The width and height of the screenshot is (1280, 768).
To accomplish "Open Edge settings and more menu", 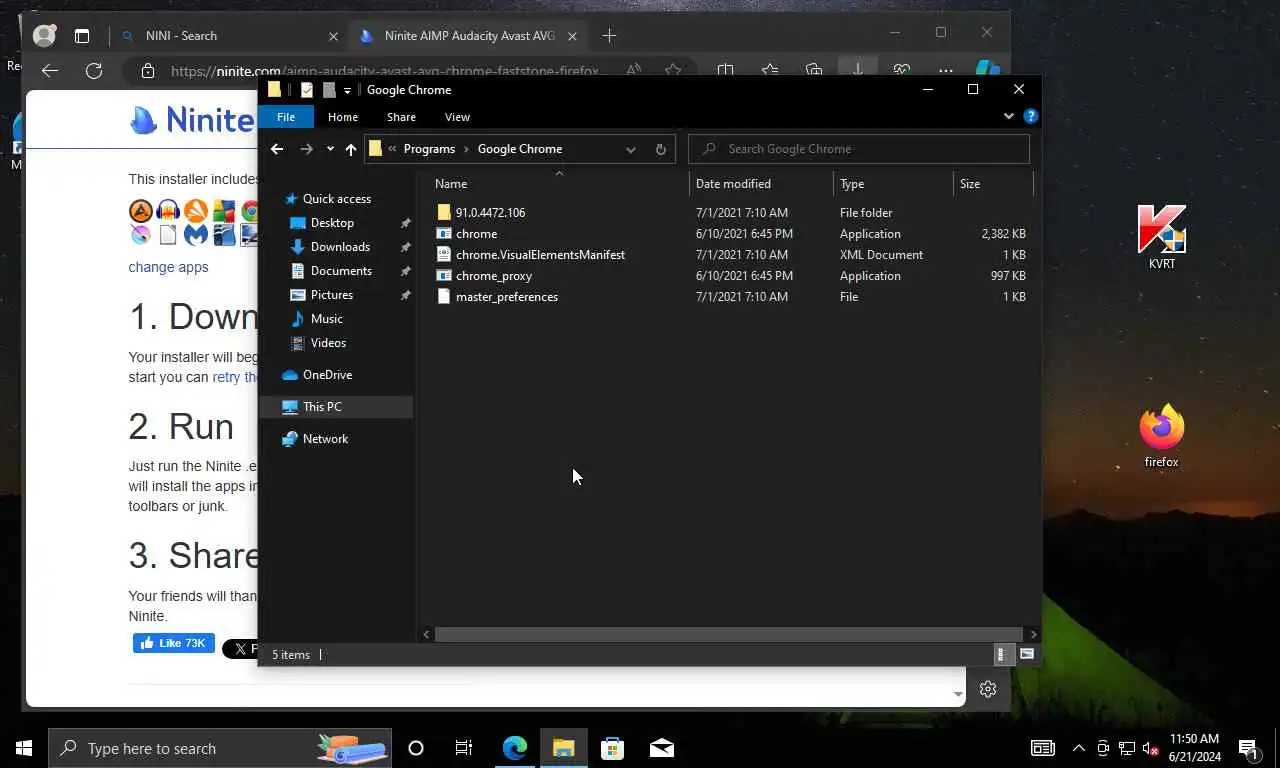I will (x=945, y=69).
